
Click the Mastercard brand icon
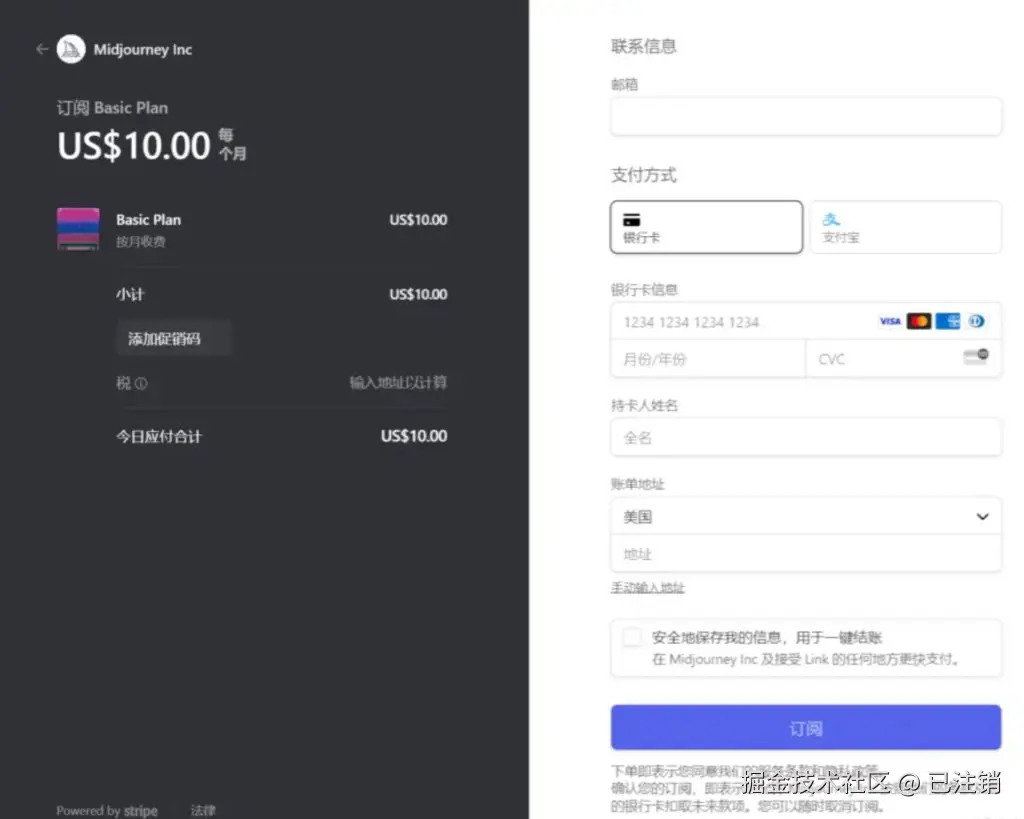919,321
